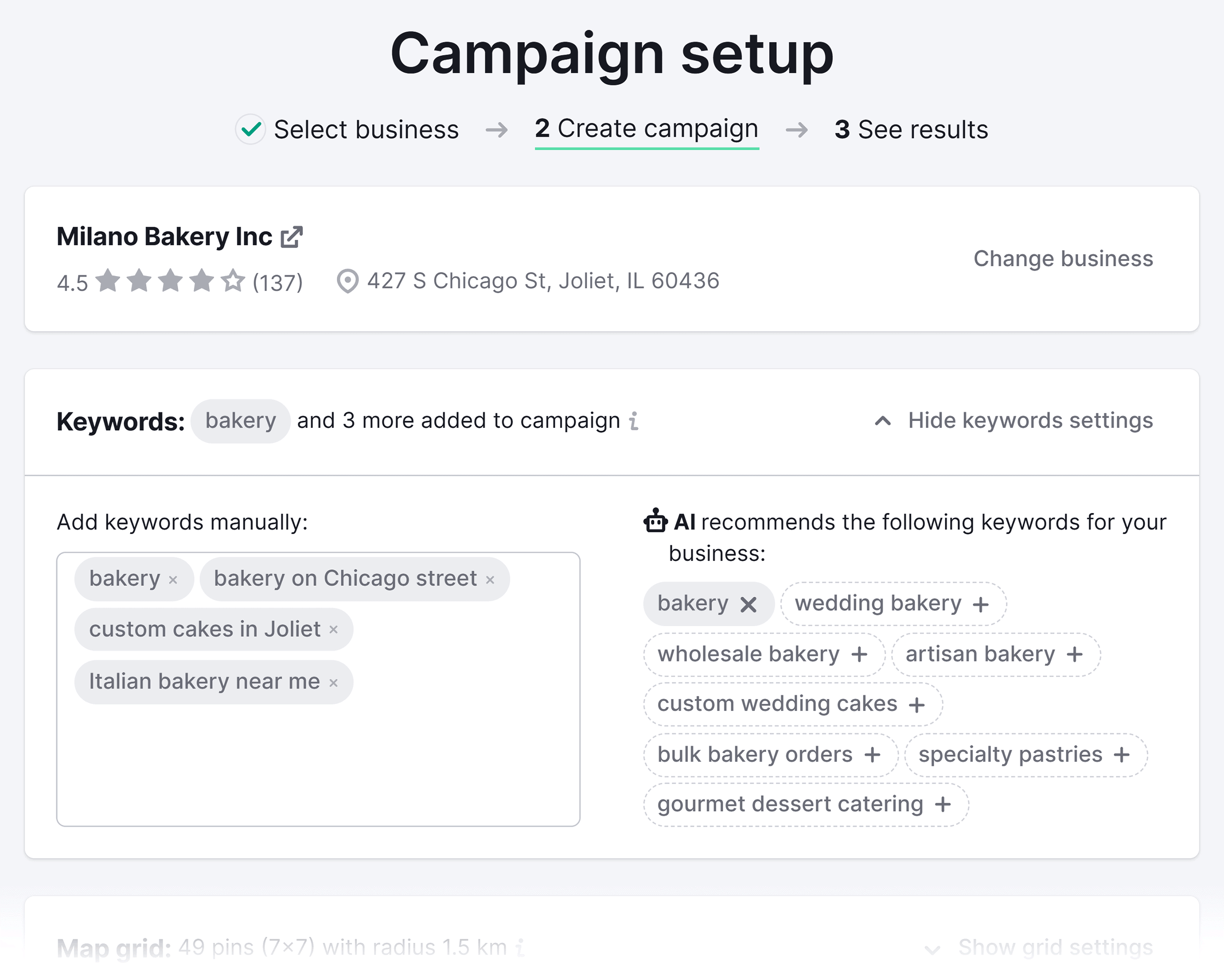The width and height of the screenshot is (1224, 980).
Task: Click the "Change business" link
Action: click(x=1063, y=258)
